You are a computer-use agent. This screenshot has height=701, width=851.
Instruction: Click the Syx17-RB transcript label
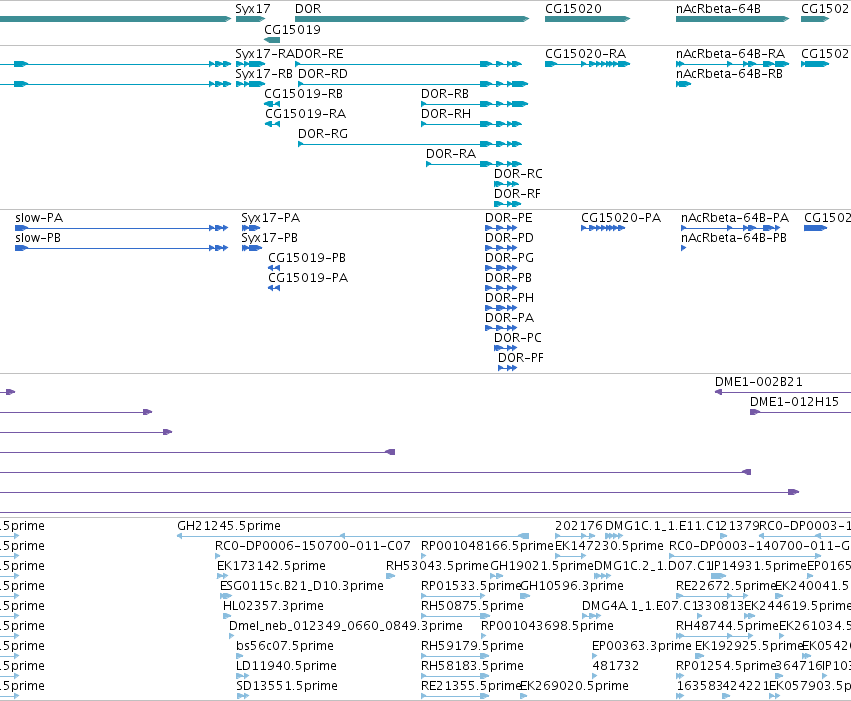click(264, 74)
